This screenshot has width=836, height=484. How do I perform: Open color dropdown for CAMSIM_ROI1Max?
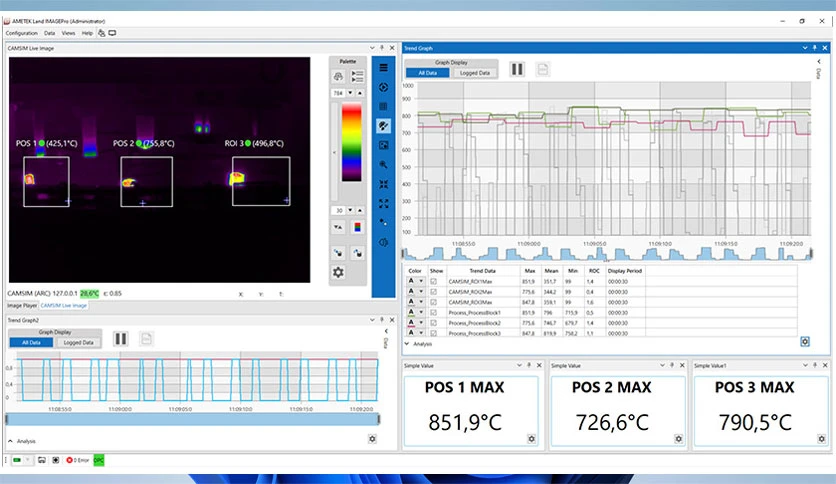(421, 281)
